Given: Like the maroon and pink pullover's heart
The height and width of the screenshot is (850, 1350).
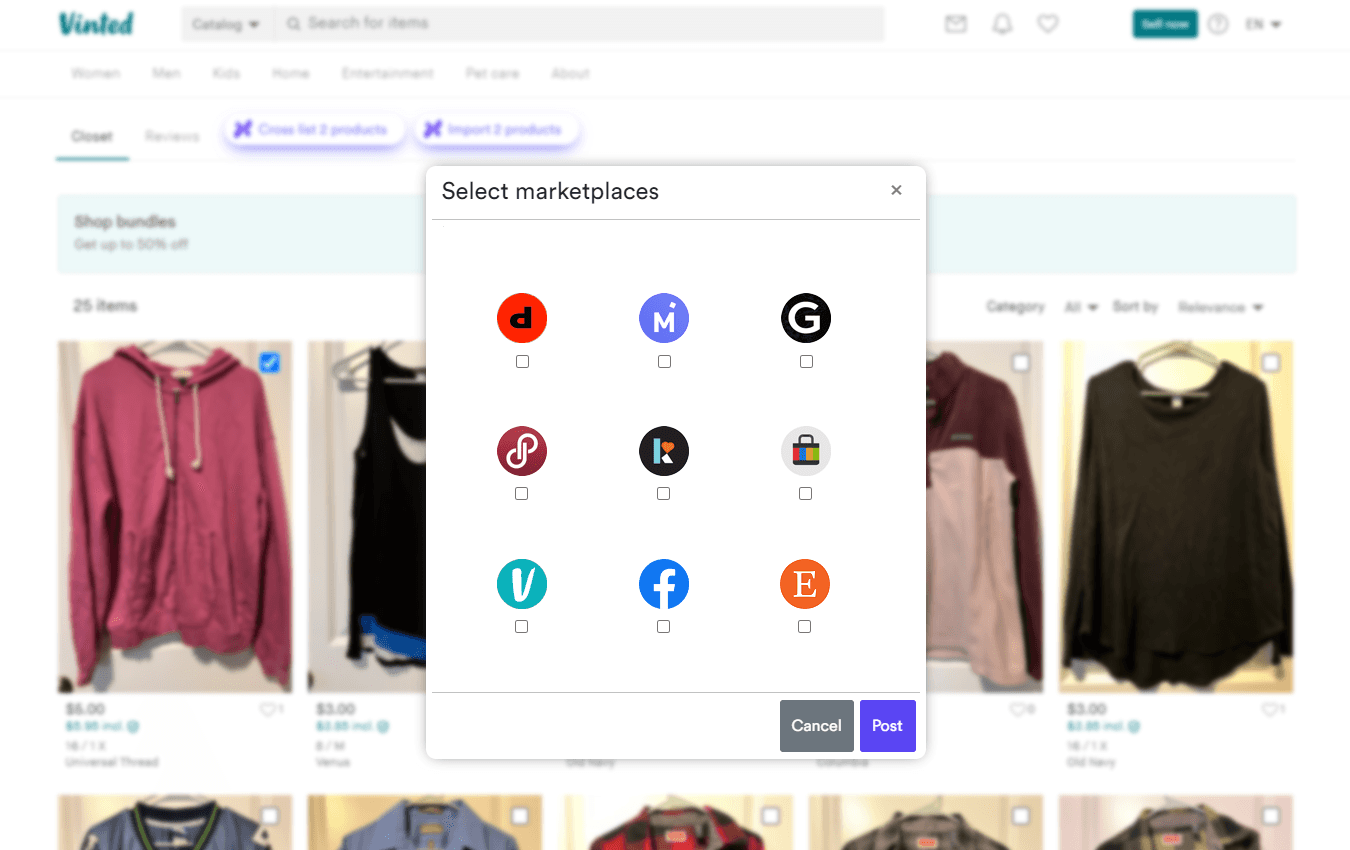Looking at the screenshot, I should click(x=1018, y=709).
